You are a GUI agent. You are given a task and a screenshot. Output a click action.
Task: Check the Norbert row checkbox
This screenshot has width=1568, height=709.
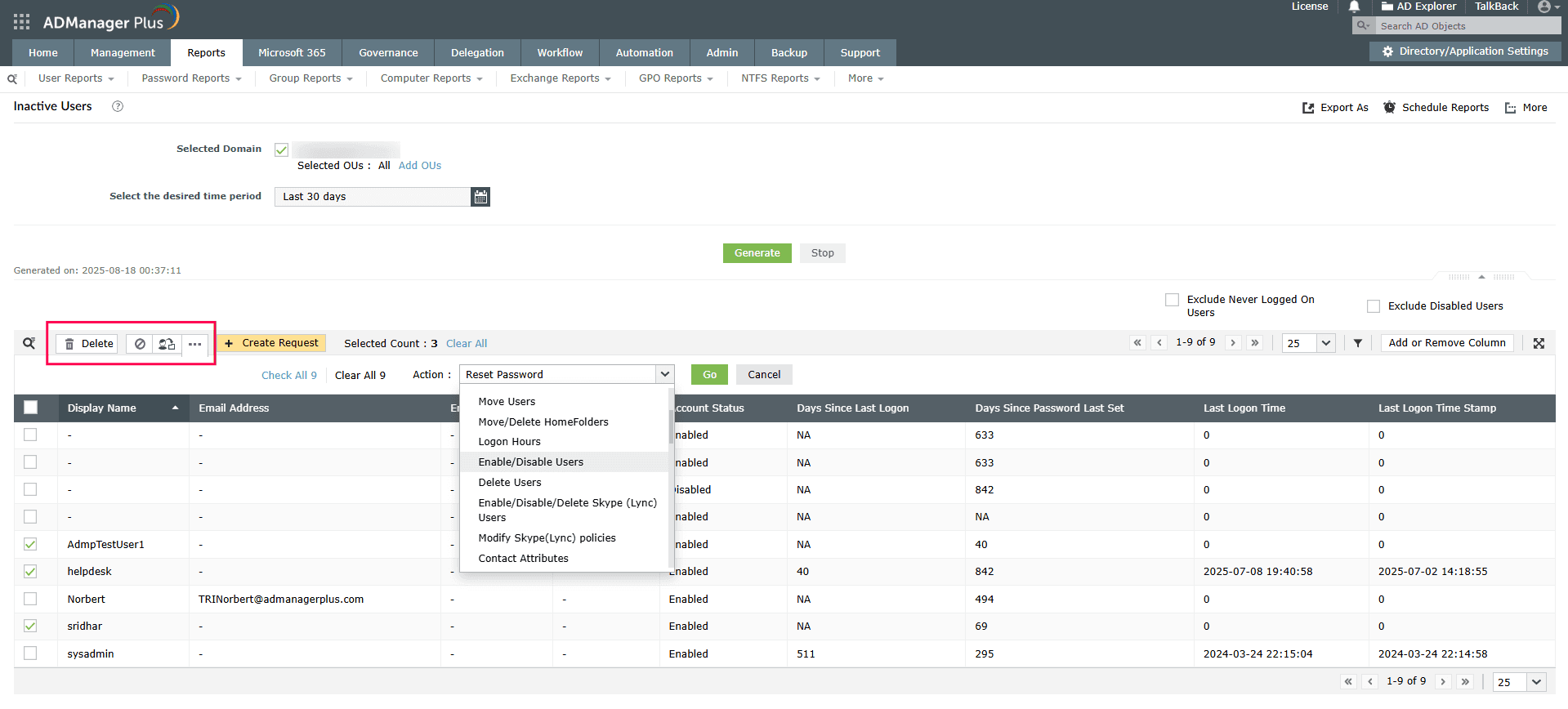tap(30, 599)
